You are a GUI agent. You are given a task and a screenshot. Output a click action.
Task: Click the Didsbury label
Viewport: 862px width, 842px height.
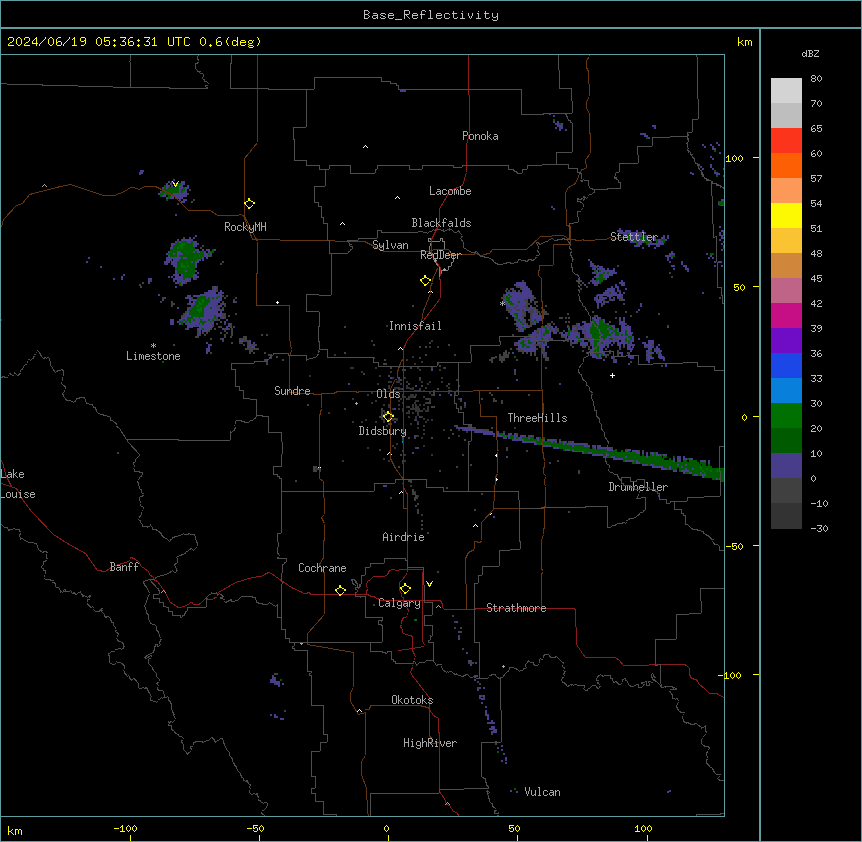[383, 431]
